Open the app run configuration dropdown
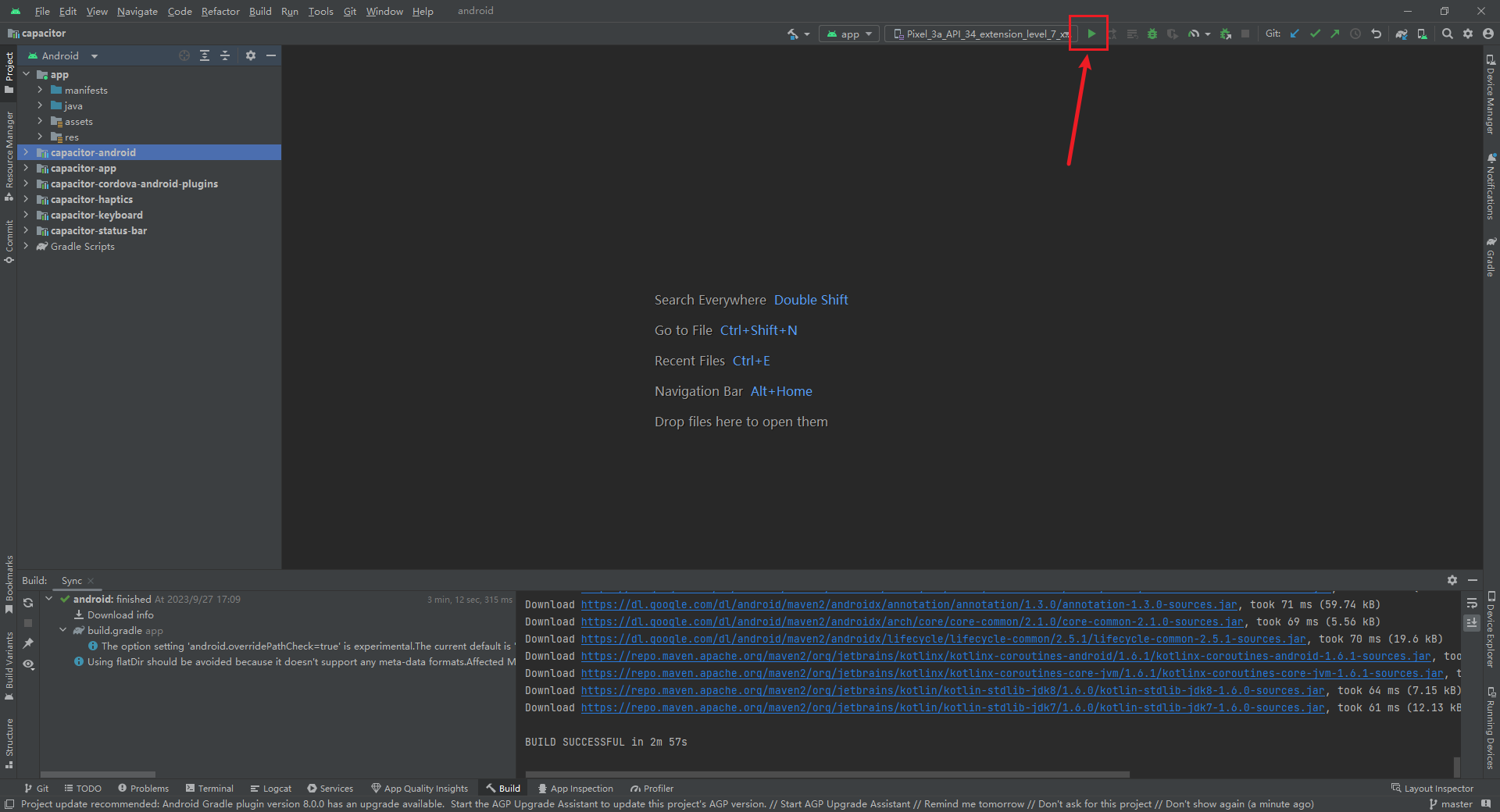 pyautogui.click(x=849, y=34)
